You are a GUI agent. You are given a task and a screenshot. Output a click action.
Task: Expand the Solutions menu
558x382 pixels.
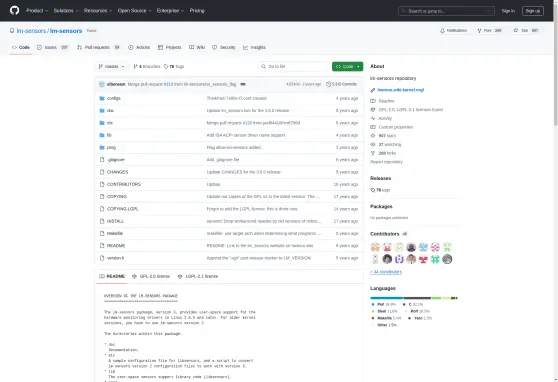(66, 11)
